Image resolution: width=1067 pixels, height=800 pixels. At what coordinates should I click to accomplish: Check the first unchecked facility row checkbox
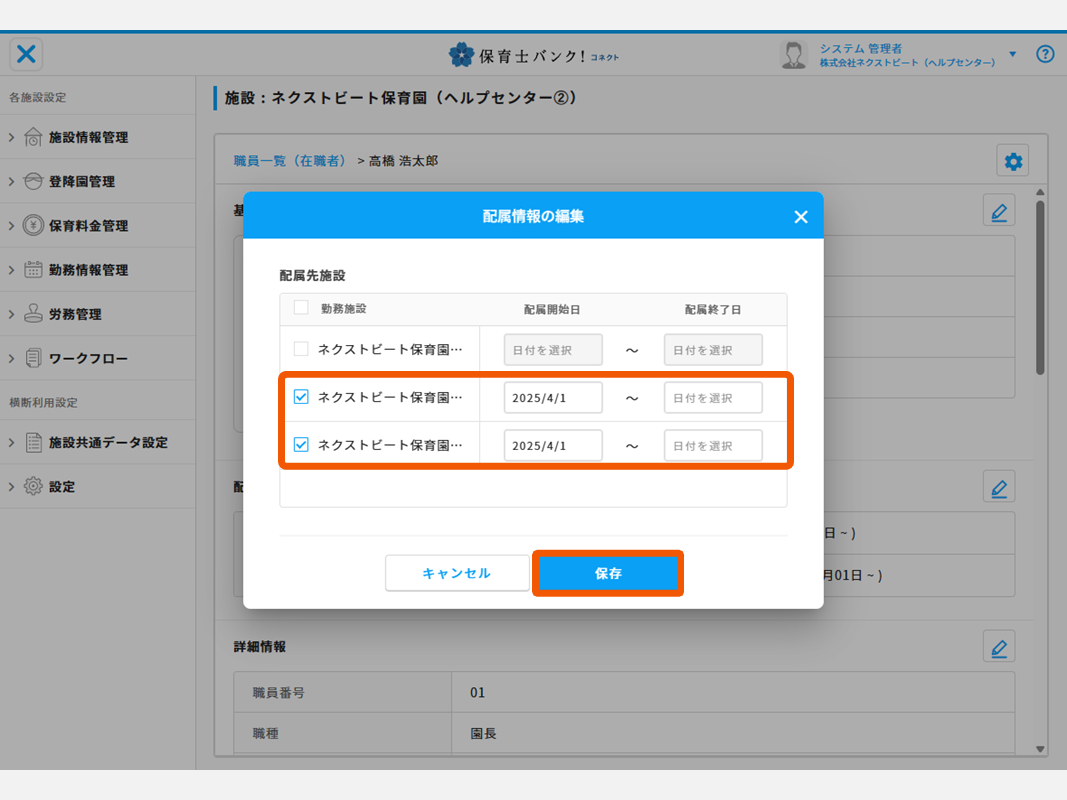(x=301, y=350)
